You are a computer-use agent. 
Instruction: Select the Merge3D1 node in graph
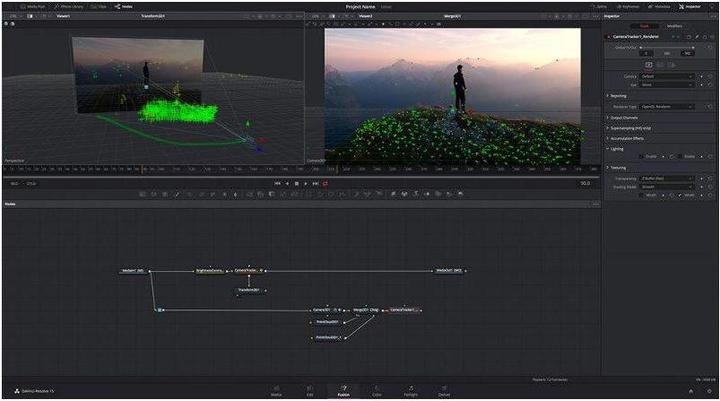[x=366, y=310]
